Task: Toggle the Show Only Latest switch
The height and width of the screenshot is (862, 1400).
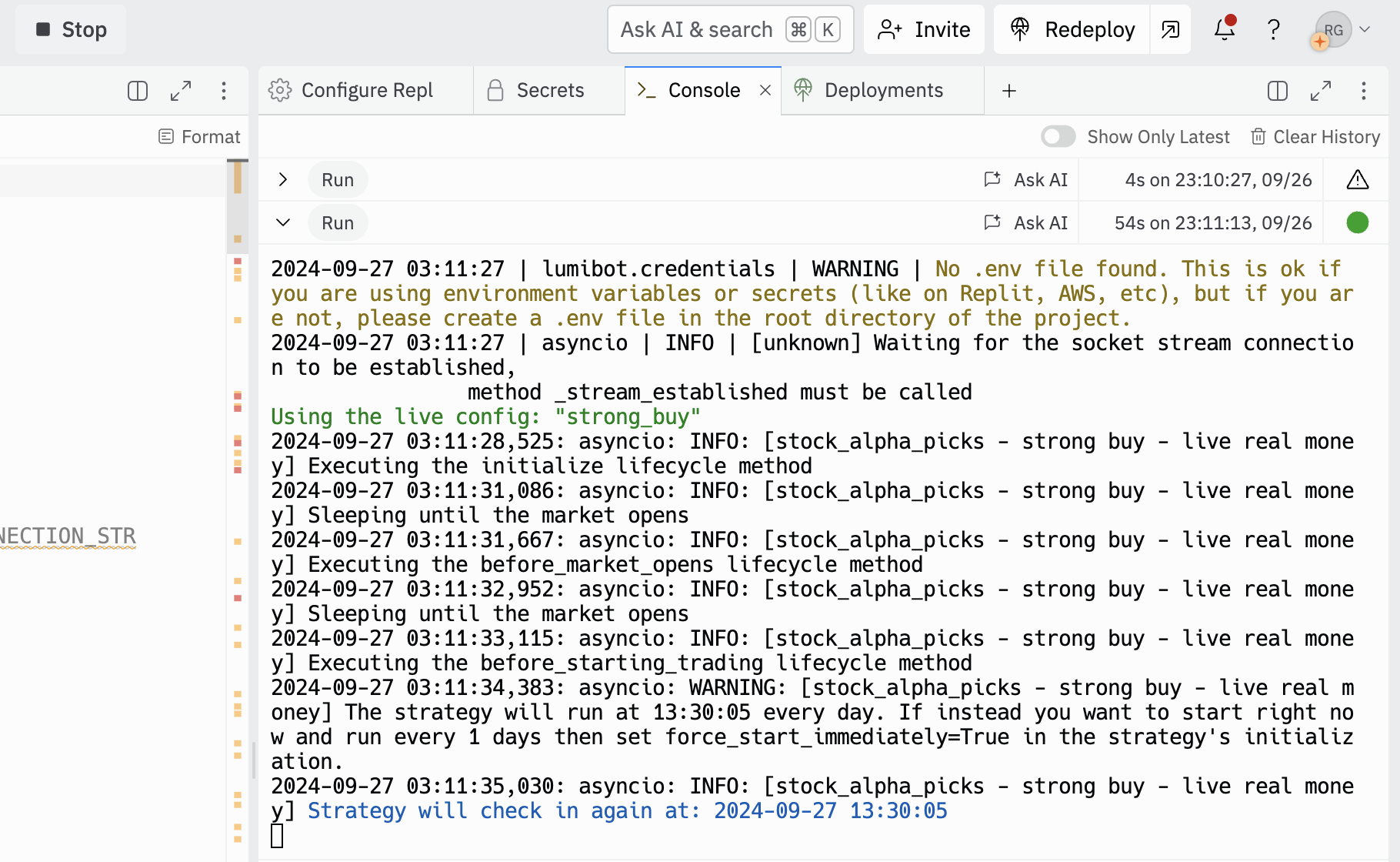Action: pyautogui.click(x=1058, y=136)
